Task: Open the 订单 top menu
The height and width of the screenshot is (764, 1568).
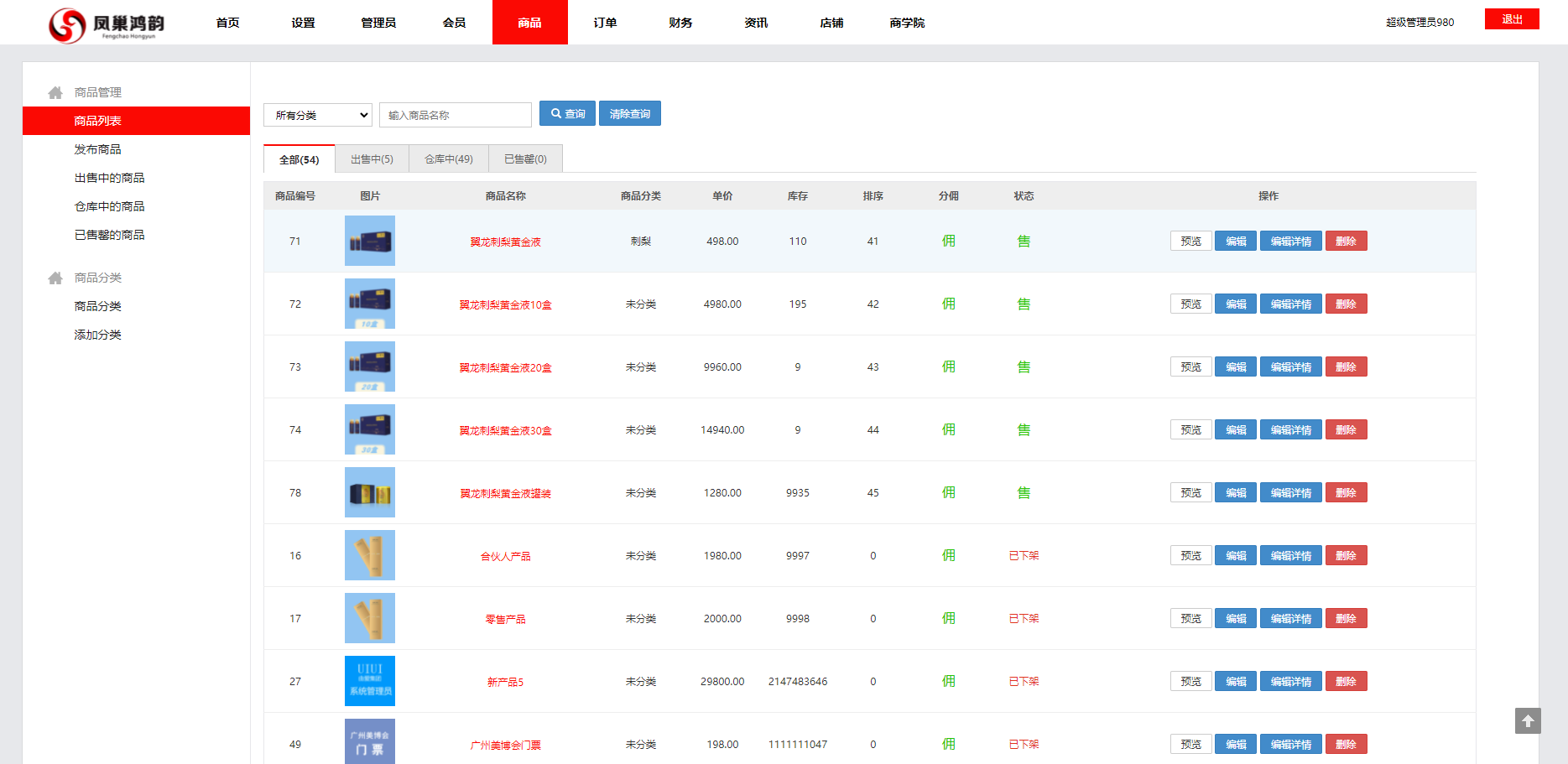Action: pyautogui.click(x=605, y=23)
